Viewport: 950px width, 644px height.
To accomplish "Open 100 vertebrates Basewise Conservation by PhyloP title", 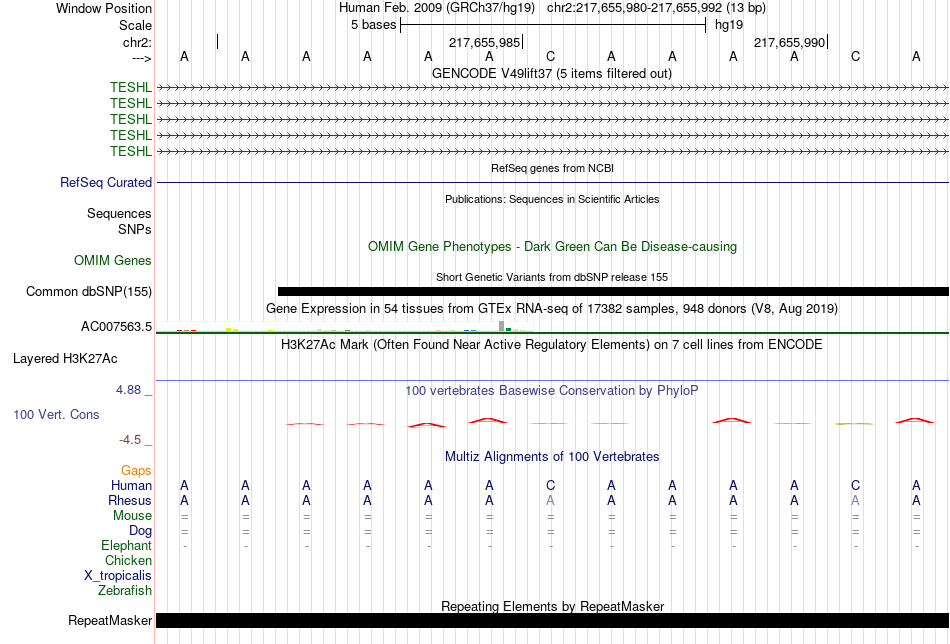I will point(552,391).
